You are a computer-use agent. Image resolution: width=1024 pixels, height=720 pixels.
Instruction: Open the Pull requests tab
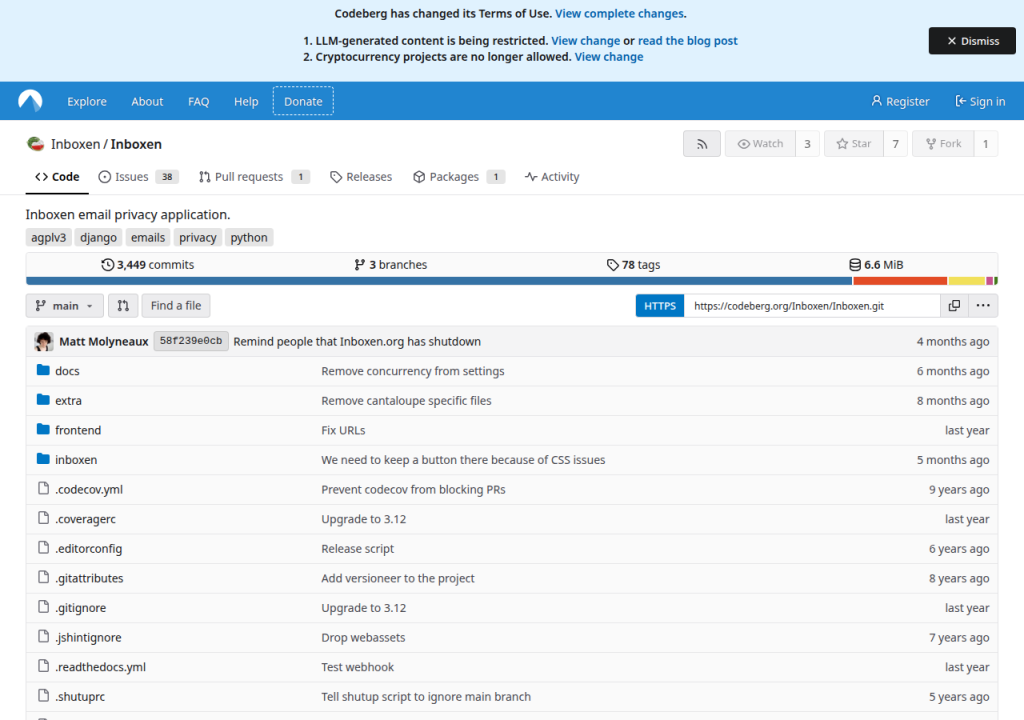[254, 177]
